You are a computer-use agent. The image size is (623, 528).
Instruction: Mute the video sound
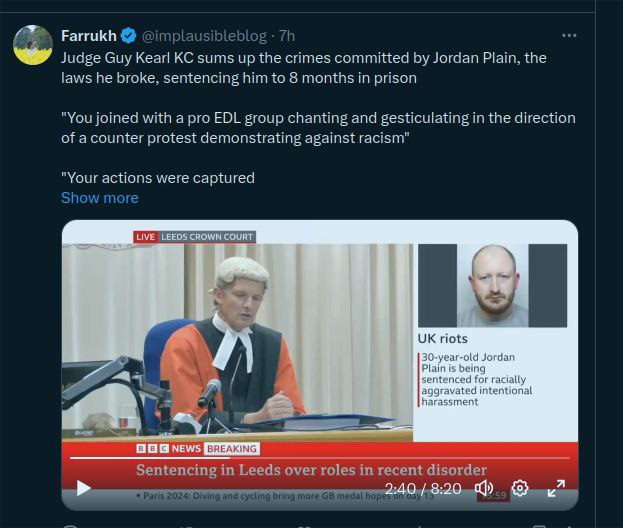coord(484,489)
